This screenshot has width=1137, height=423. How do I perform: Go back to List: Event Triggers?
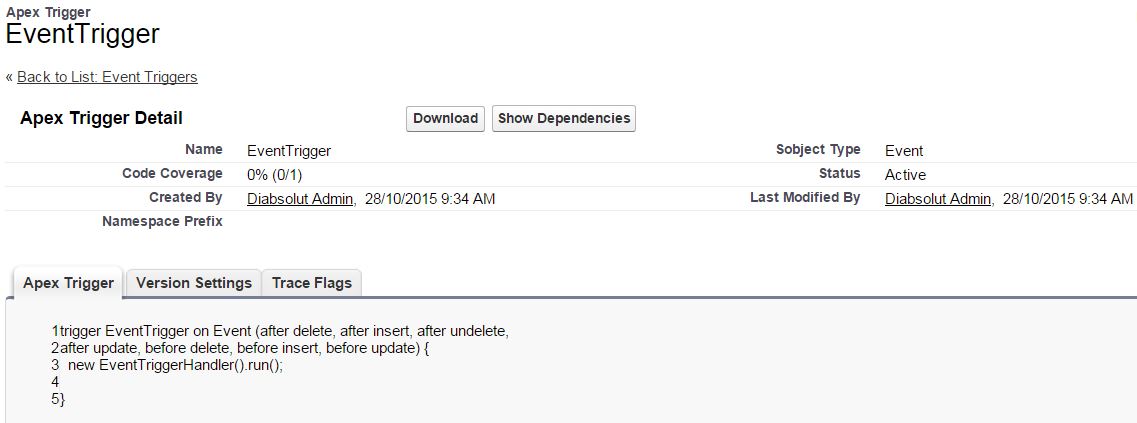click(107, 77)
